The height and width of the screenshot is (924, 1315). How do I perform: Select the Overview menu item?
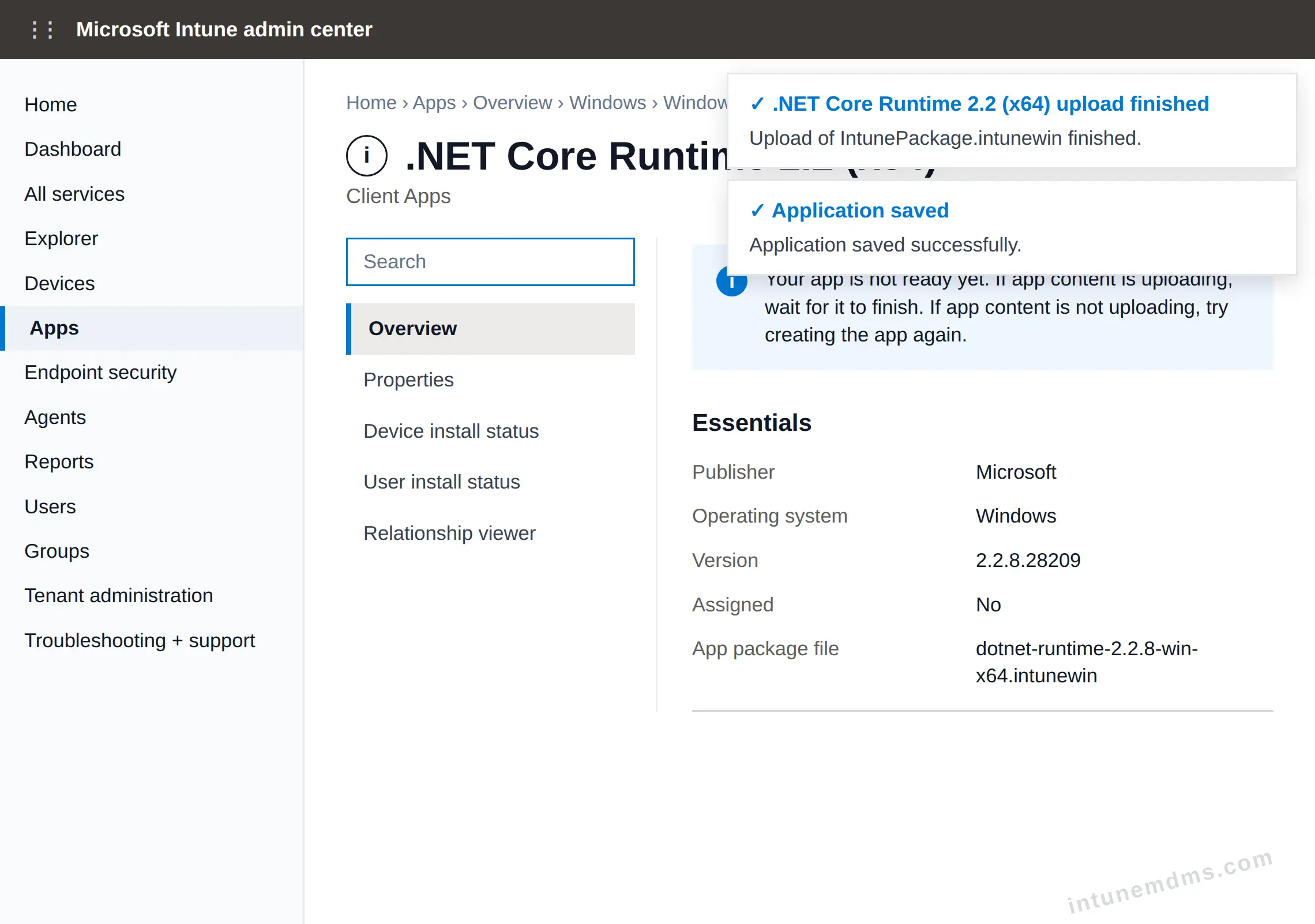coord(490,329)
